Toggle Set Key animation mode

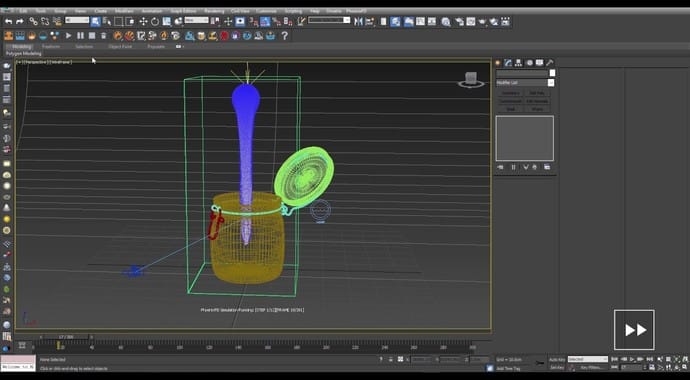pyautogui.click(x=557, y=367)
